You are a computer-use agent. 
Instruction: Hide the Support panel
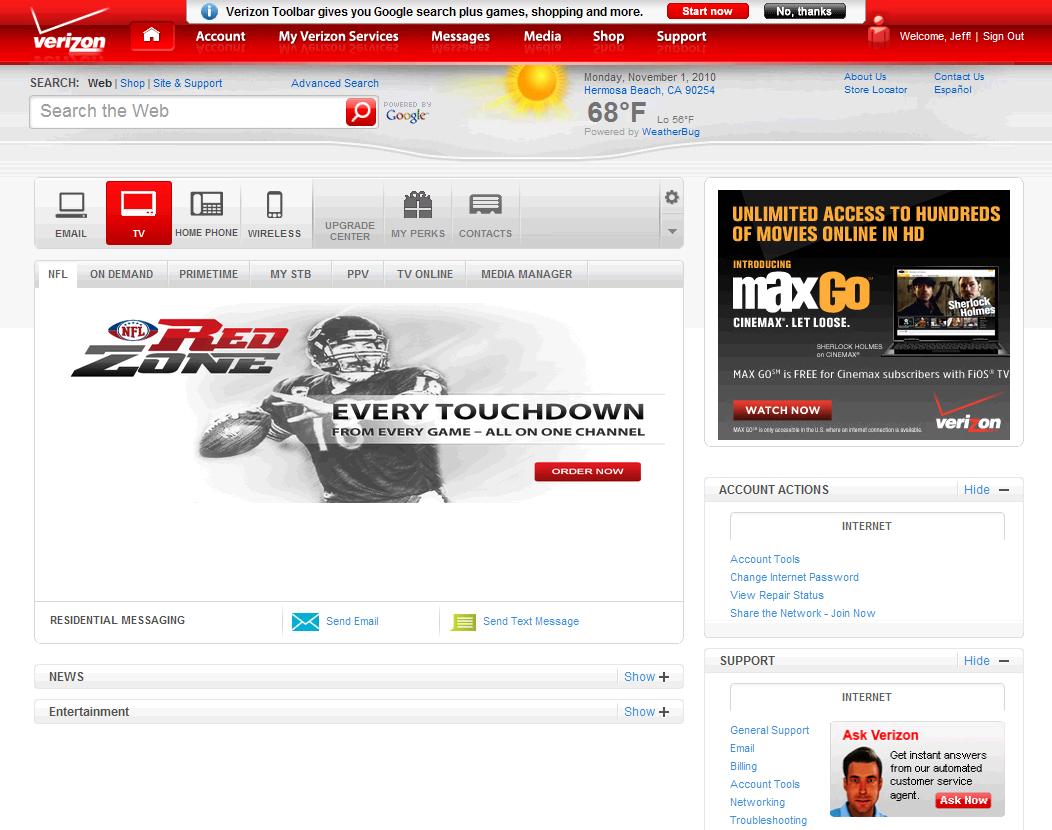tap(986, 661)
